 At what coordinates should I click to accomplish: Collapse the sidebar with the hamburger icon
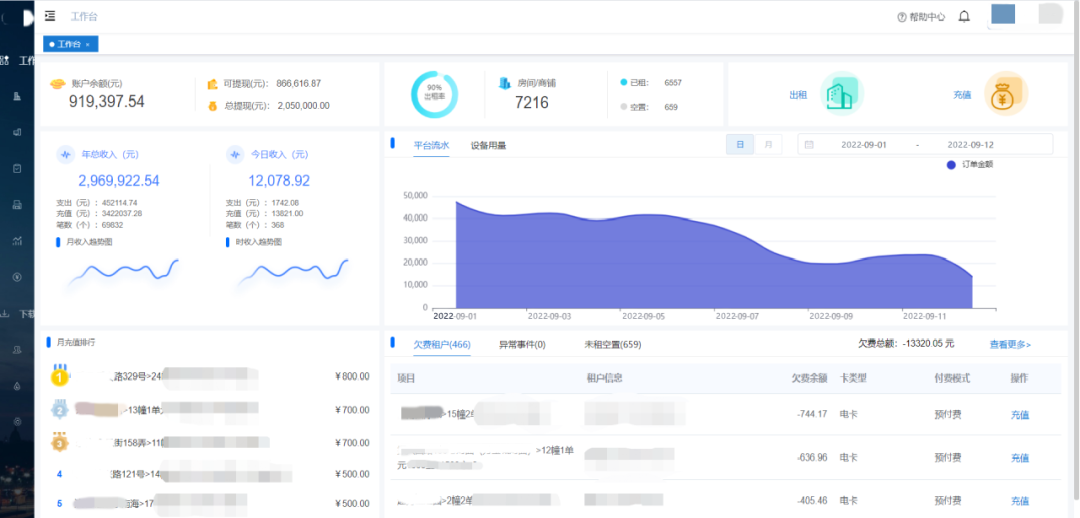50,16
